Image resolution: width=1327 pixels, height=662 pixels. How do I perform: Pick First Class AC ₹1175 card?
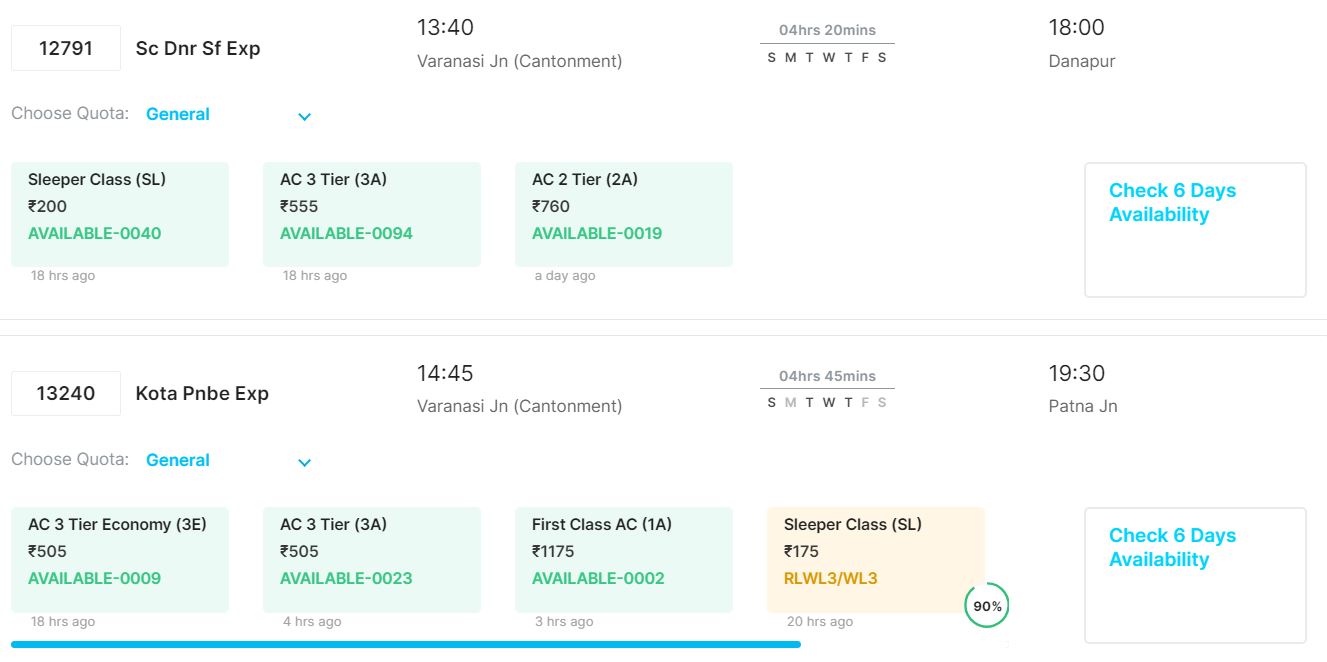[624, 559]
